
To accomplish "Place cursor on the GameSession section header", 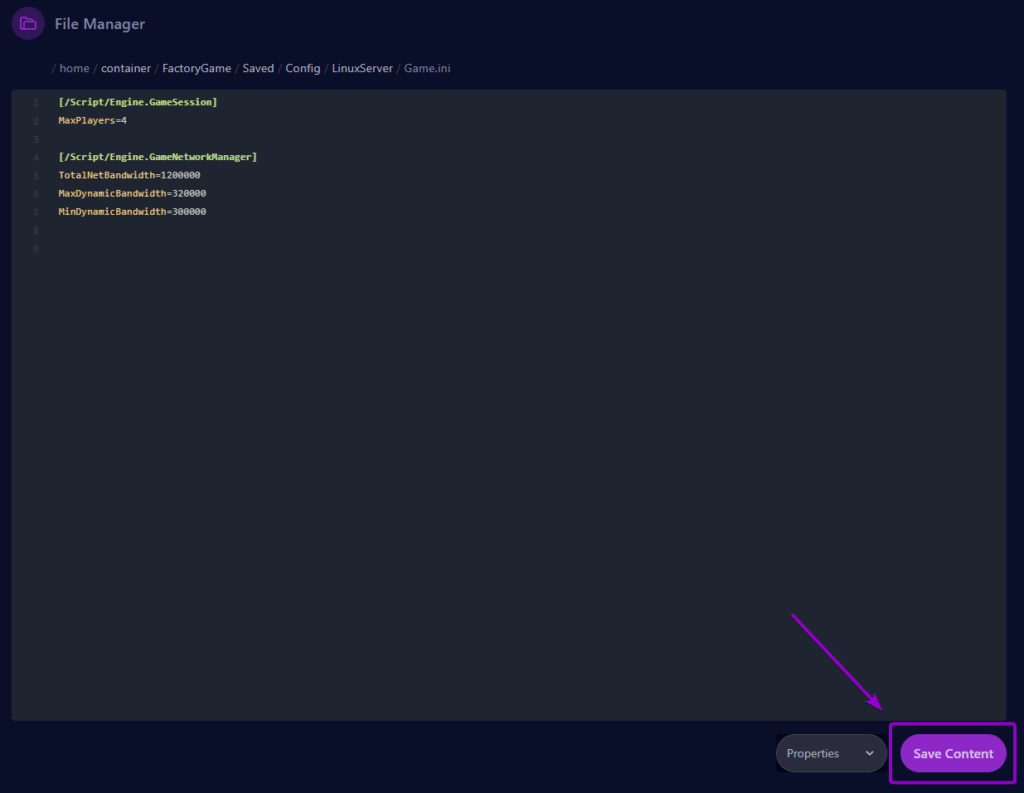I will pos(138,102).
